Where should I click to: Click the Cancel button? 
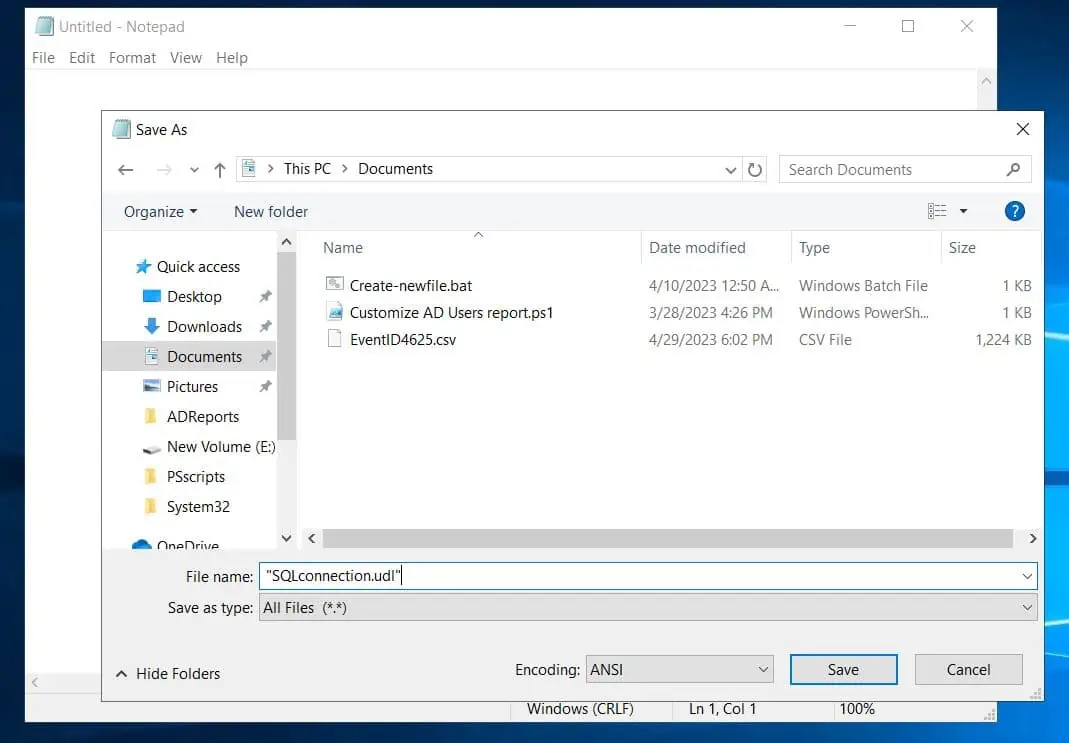968,669
